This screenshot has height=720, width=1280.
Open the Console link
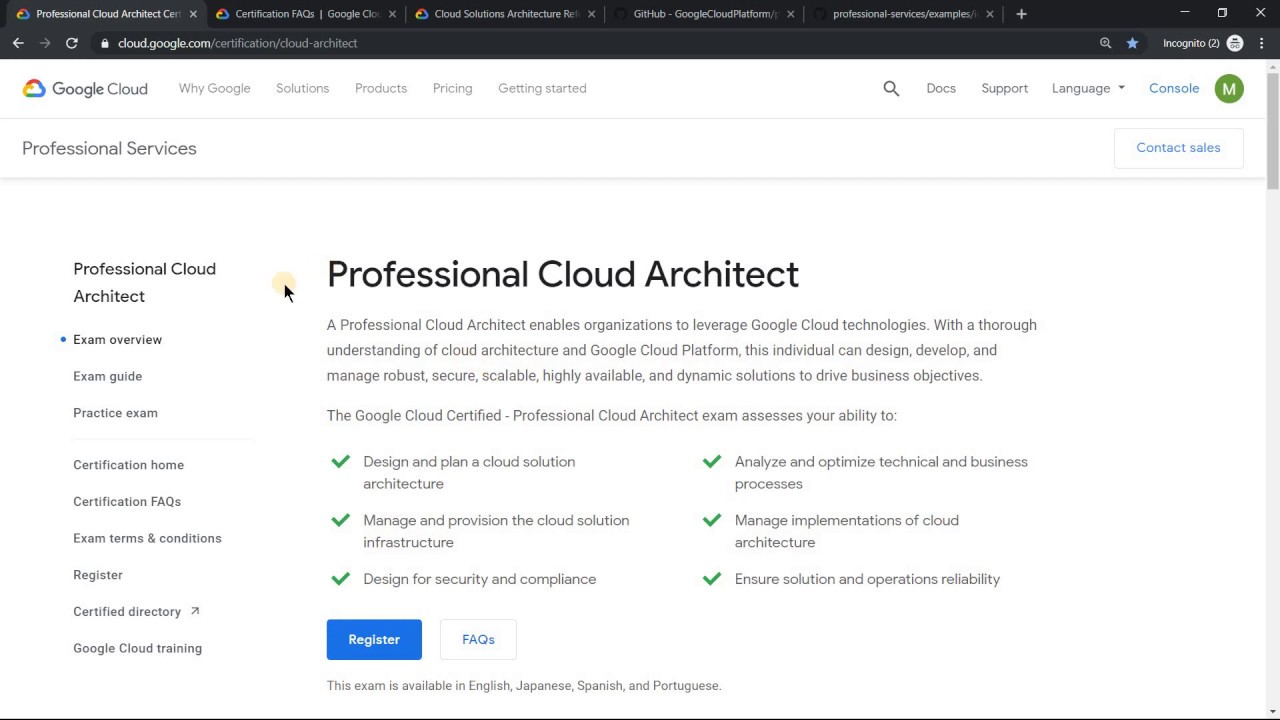pos(1174,88)
